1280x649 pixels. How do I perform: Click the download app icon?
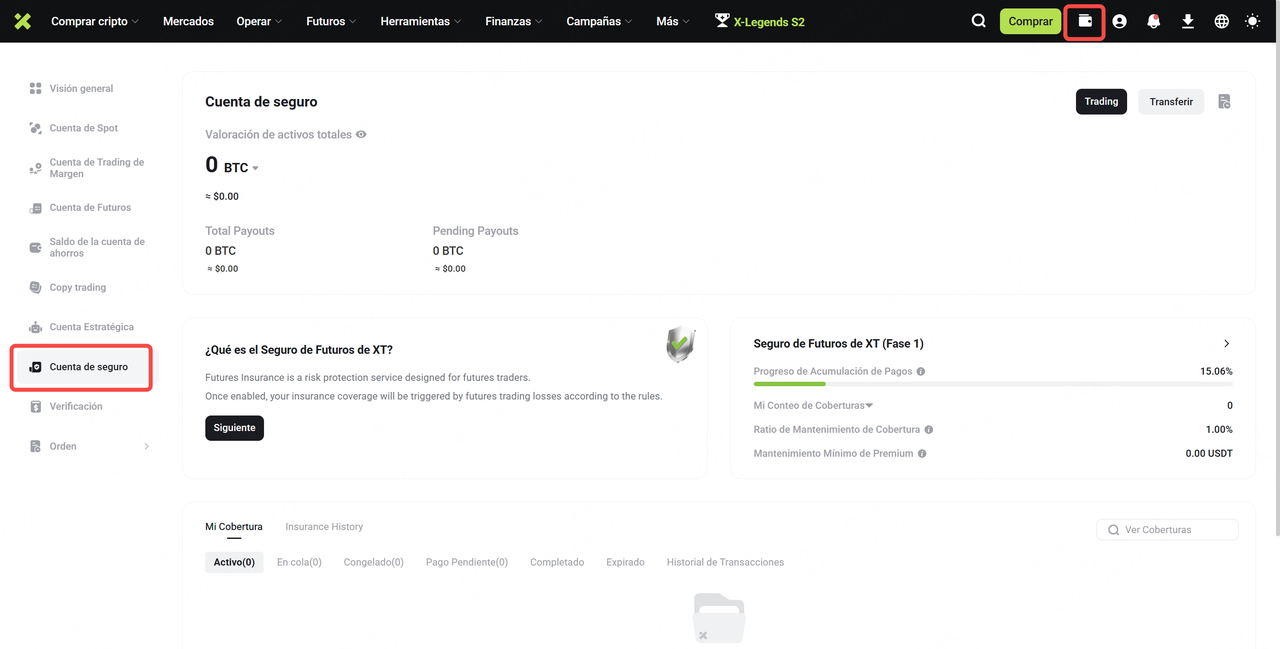(1188, 21)
